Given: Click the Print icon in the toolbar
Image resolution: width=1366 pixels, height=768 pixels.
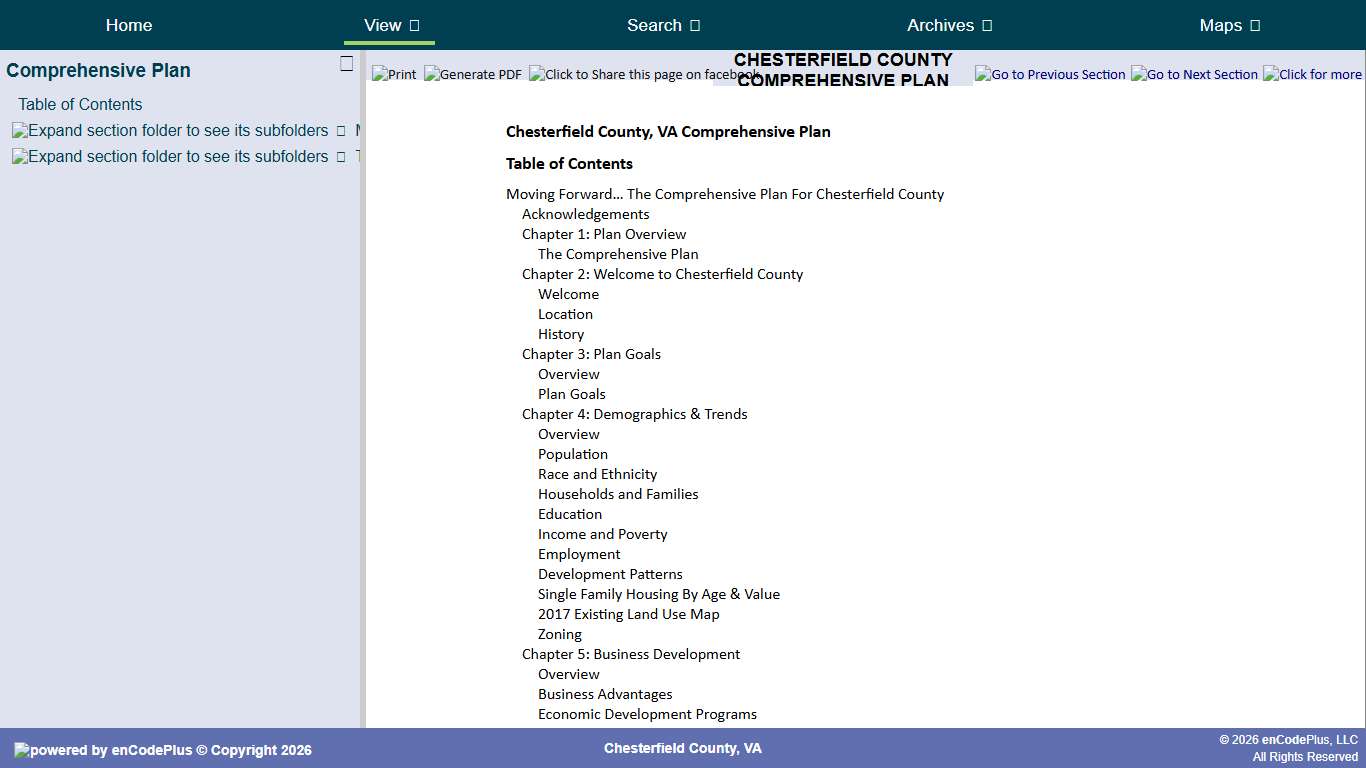Looking at the screenshot, I should [x=394, y=73].
